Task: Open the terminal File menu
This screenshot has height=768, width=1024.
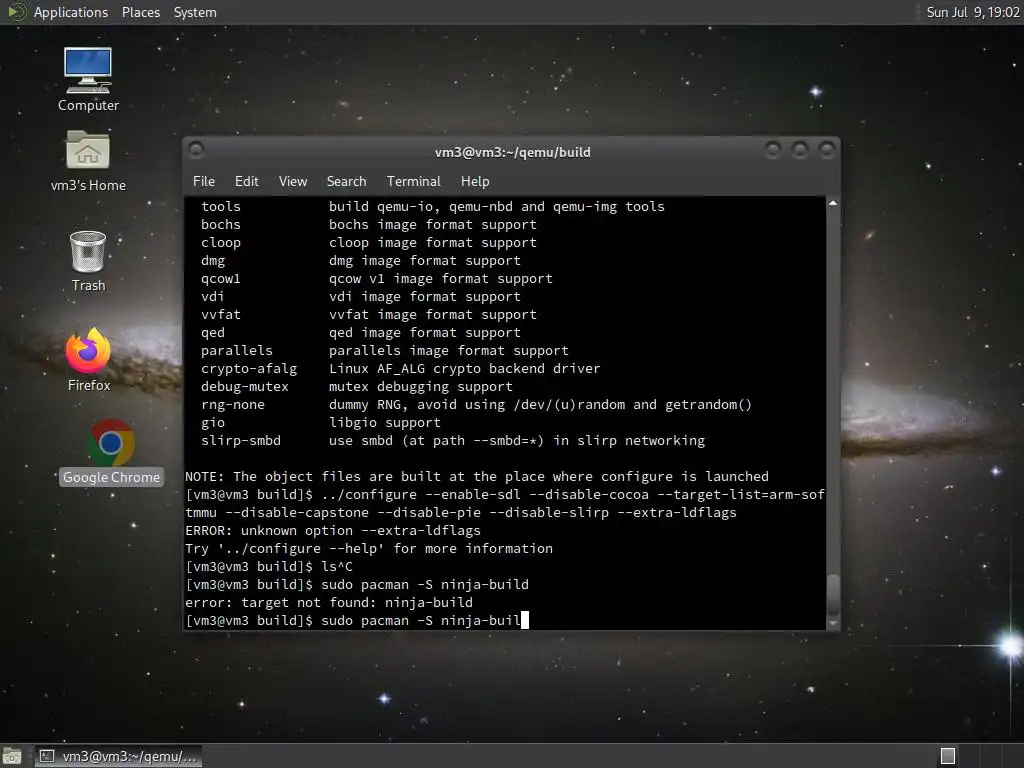Action: click(x=204, y=182)
